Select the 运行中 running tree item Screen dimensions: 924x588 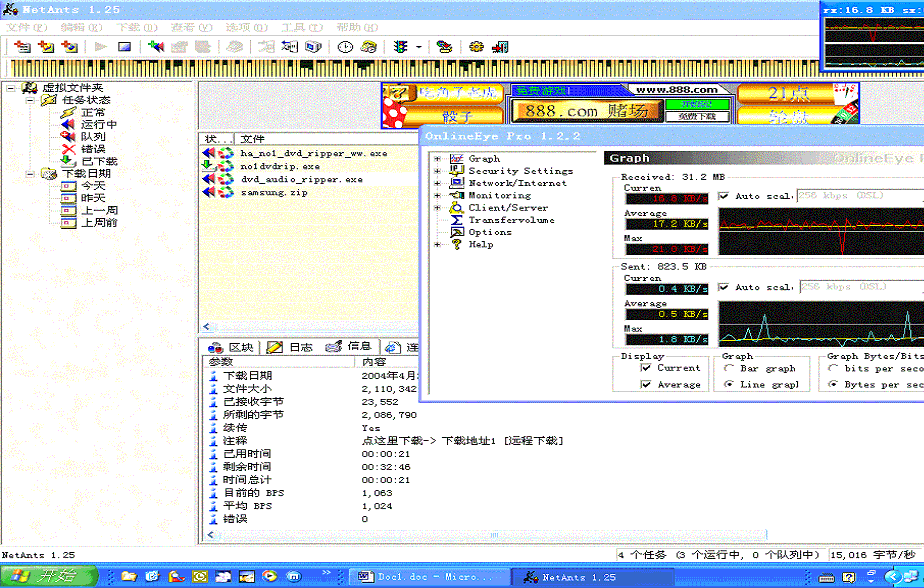click(x=98, y=124)
